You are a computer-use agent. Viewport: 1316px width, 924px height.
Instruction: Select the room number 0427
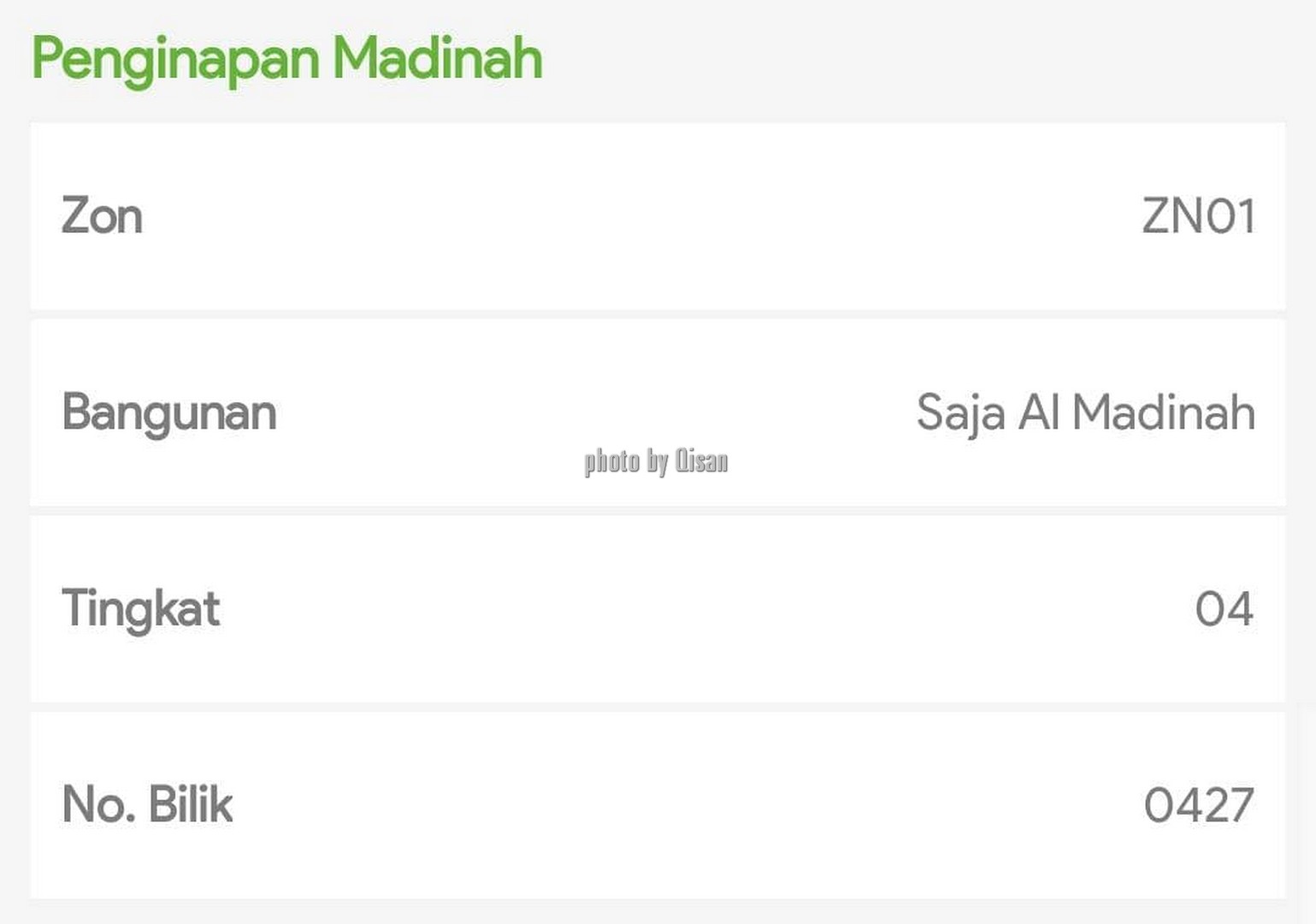coord(1199,805)
